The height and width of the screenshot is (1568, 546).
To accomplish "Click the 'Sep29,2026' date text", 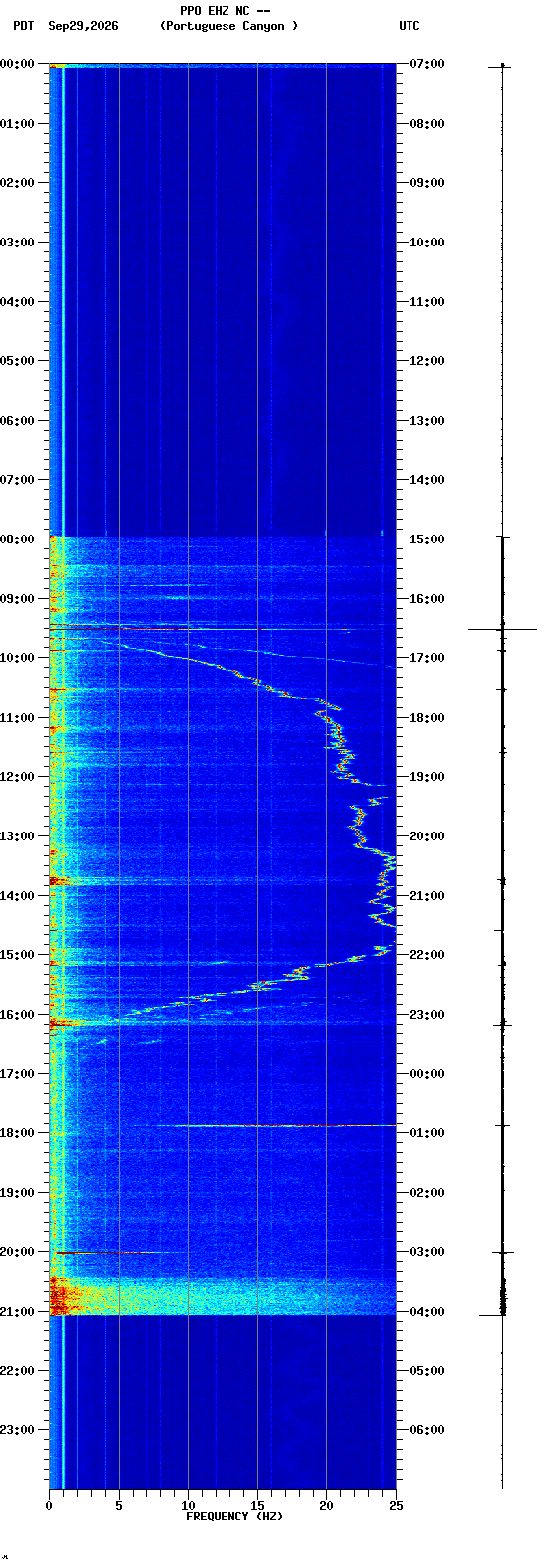I will (x=83, y=26).
